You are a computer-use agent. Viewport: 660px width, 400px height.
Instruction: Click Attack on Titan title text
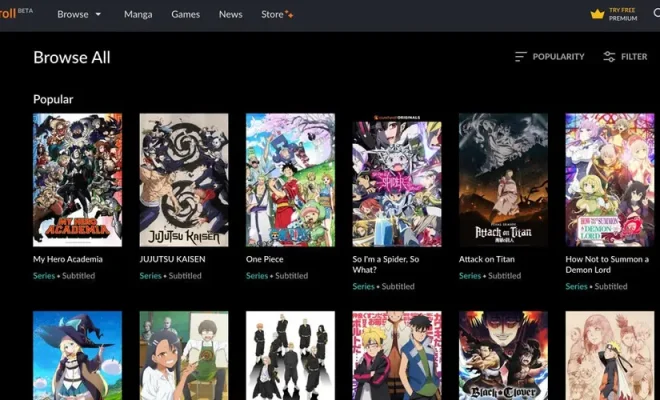click(x=487, y=259)
